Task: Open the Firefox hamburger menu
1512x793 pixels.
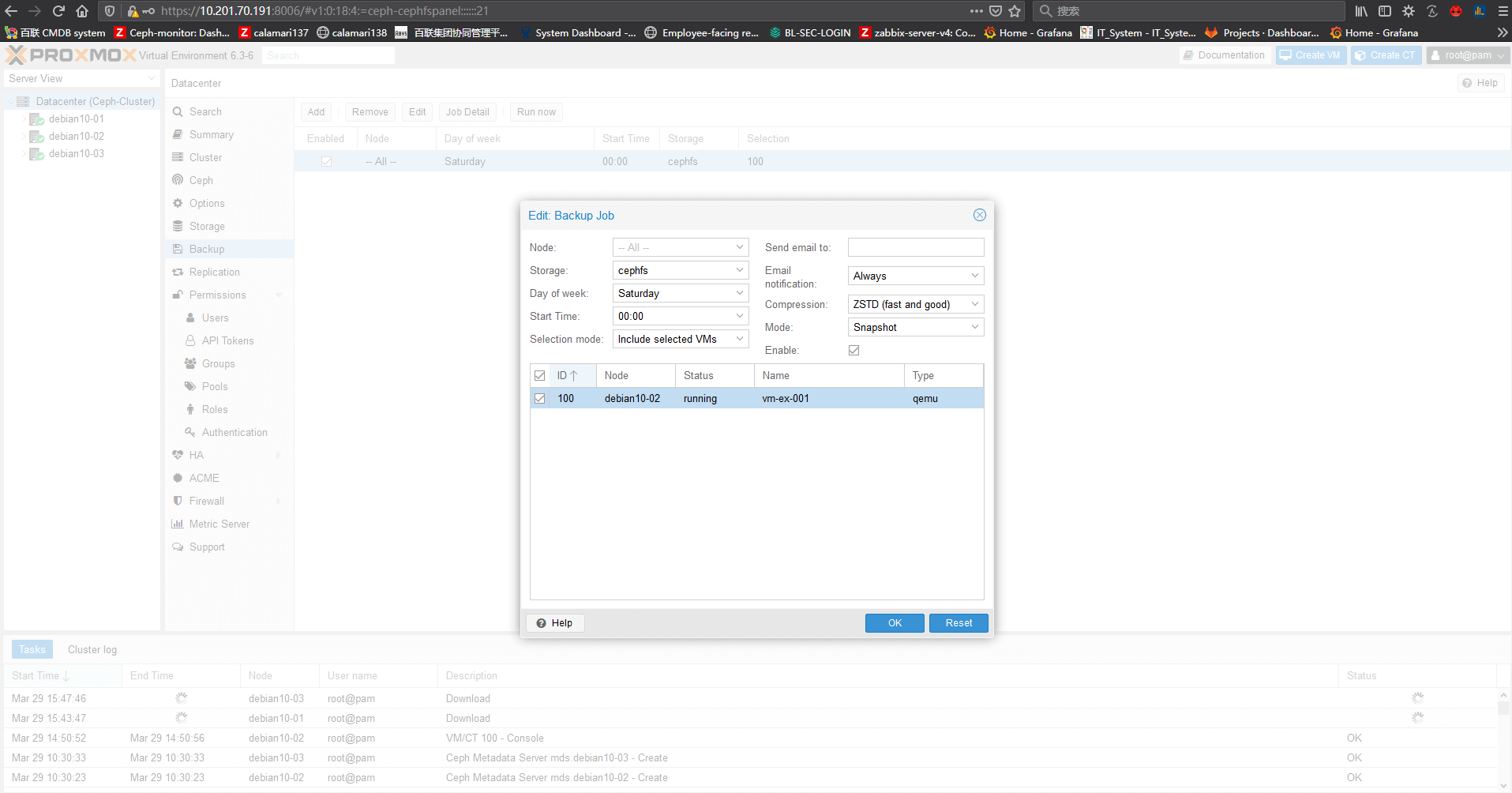Action: pyautogui.click(x=1503, y=11)
